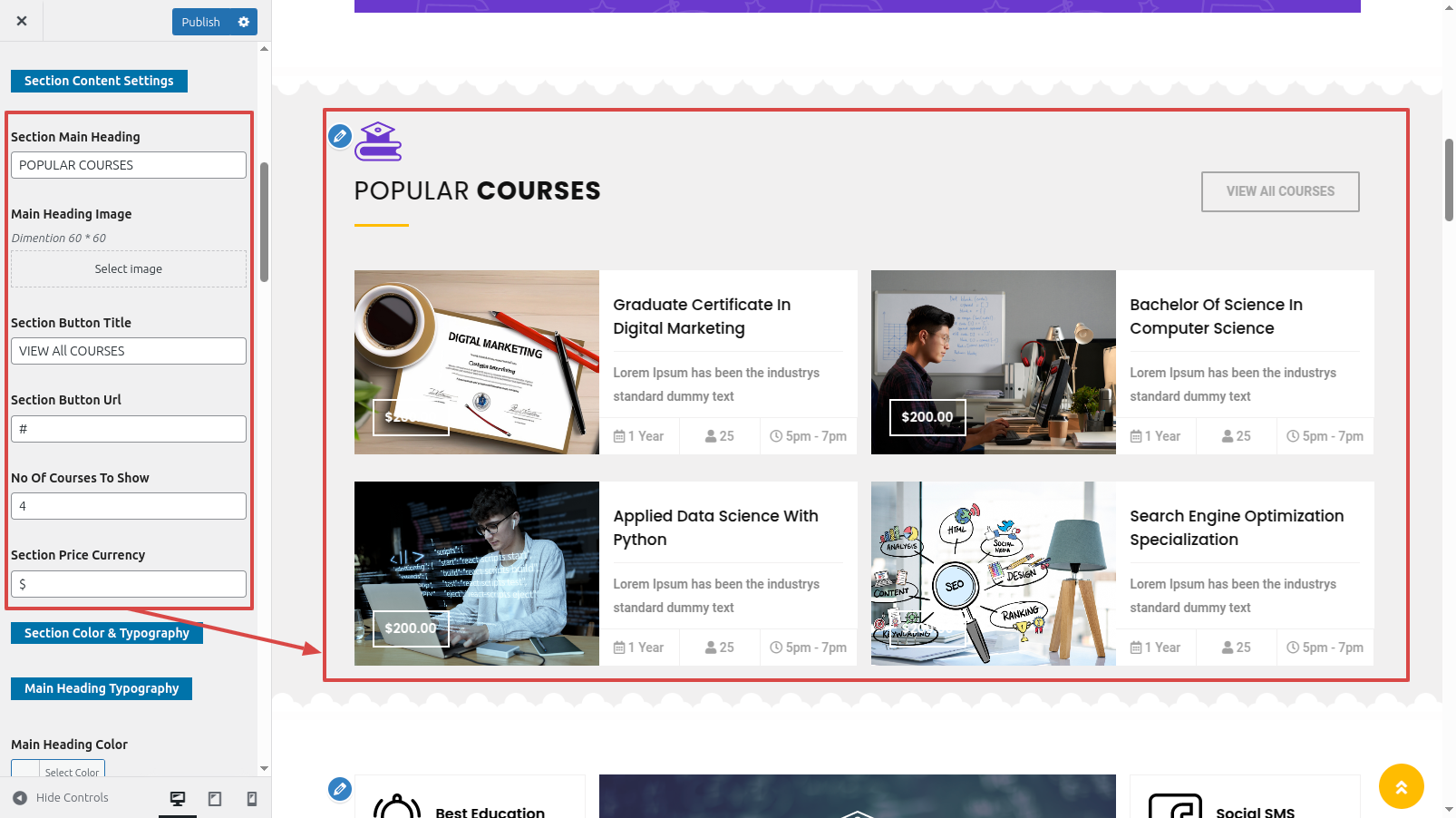Click the Publish button

click(x=201, y=22)
